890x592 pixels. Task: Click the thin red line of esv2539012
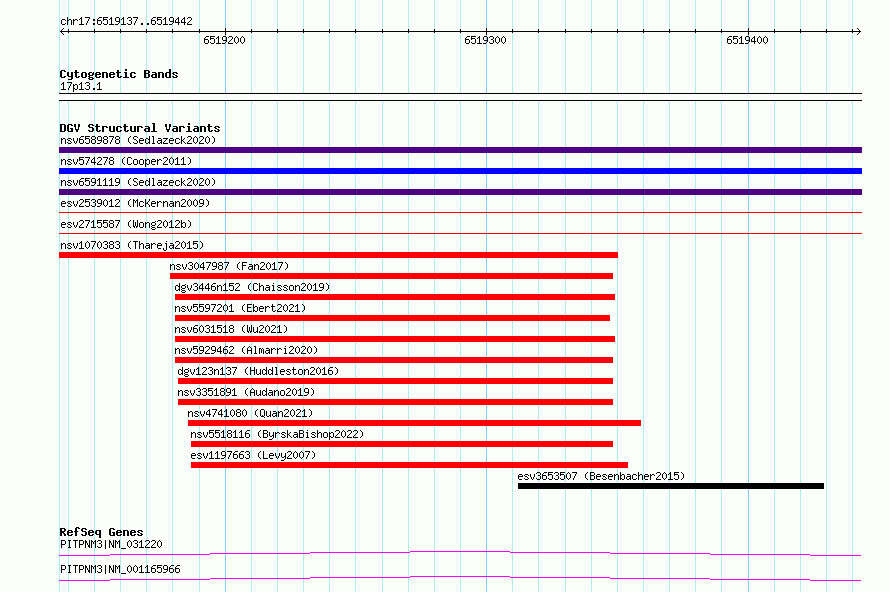pos(460,213)
